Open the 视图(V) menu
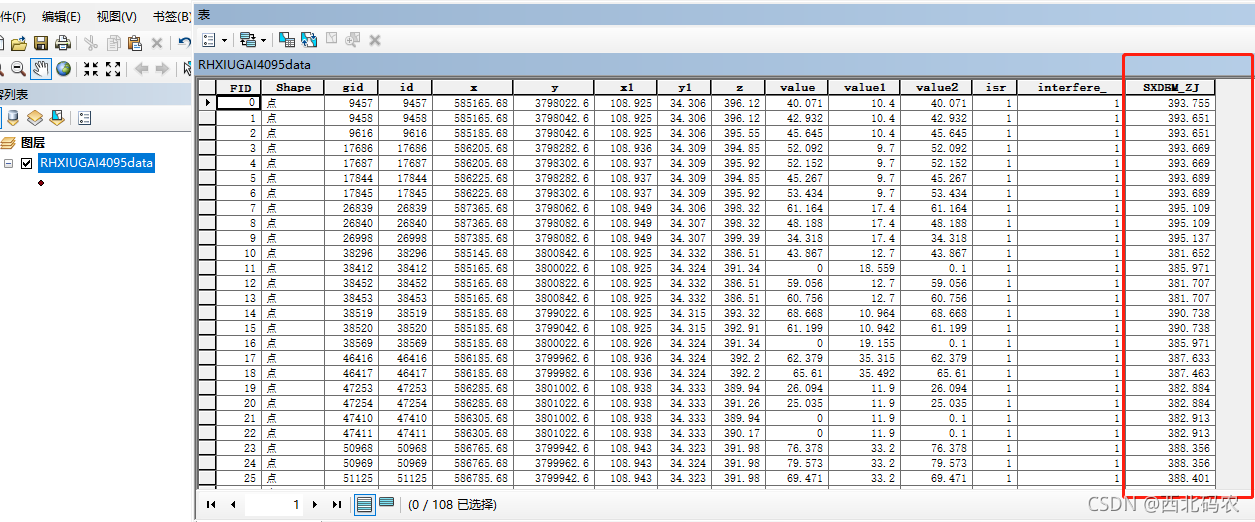Viewport: 1255px width, 522px height. point(116,16)
